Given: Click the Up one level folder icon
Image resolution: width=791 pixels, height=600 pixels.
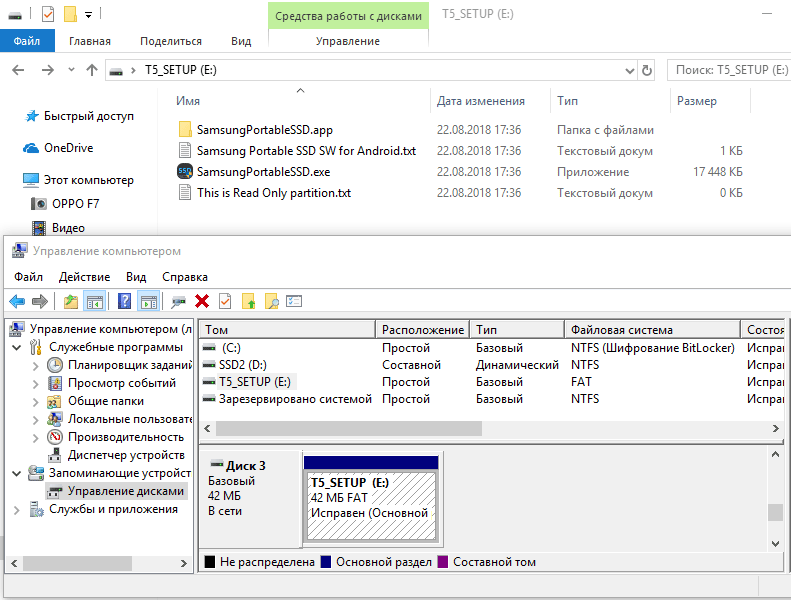Looking at the screenshot, I should (71, 301).
